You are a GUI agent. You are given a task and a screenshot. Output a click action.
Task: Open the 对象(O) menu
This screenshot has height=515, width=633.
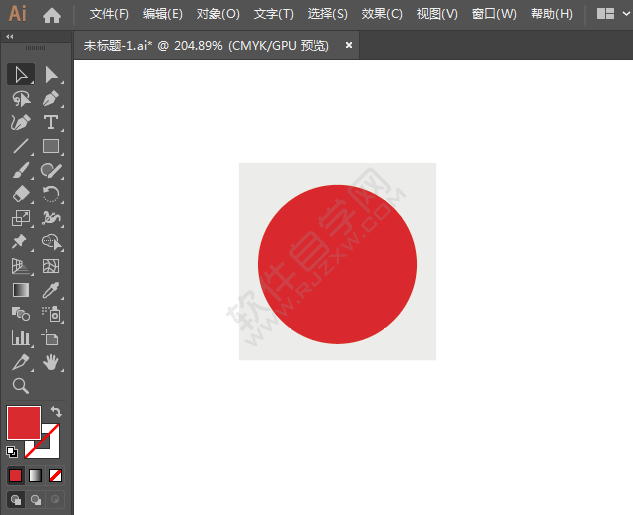(x=218, y=14)
